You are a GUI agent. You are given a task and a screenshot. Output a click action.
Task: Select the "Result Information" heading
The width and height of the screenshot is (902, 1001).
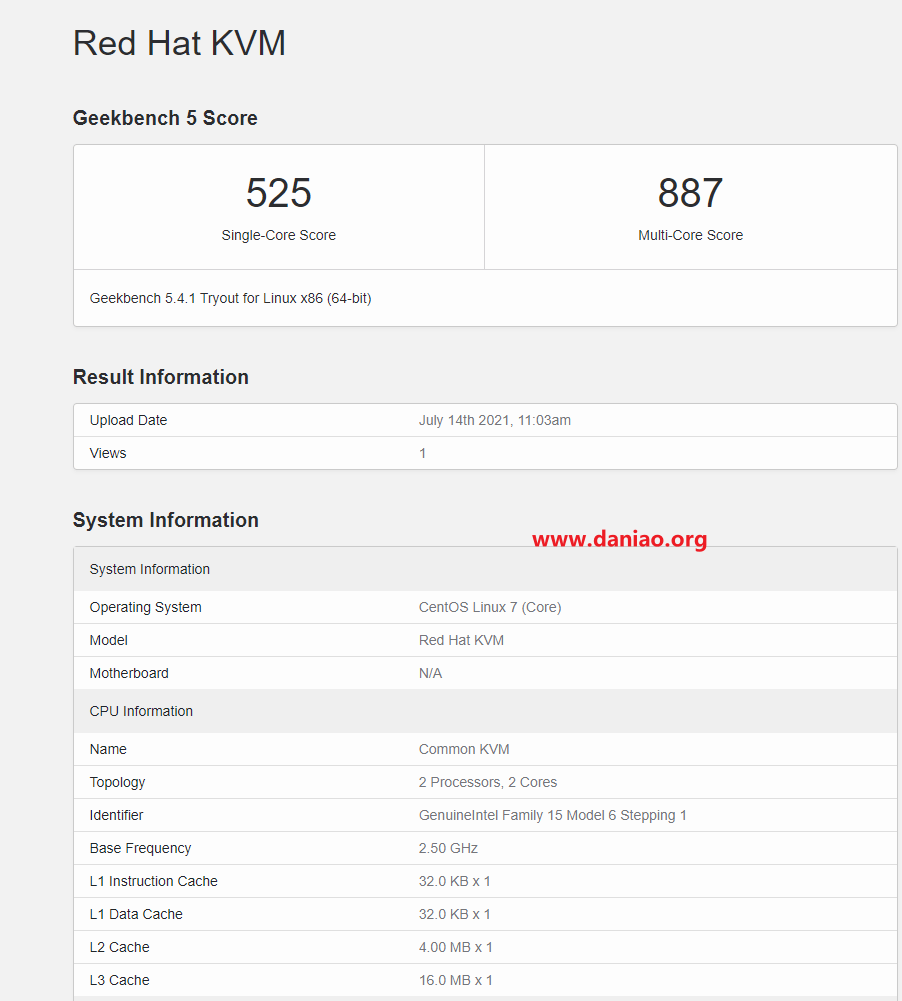tap(161, 377)
